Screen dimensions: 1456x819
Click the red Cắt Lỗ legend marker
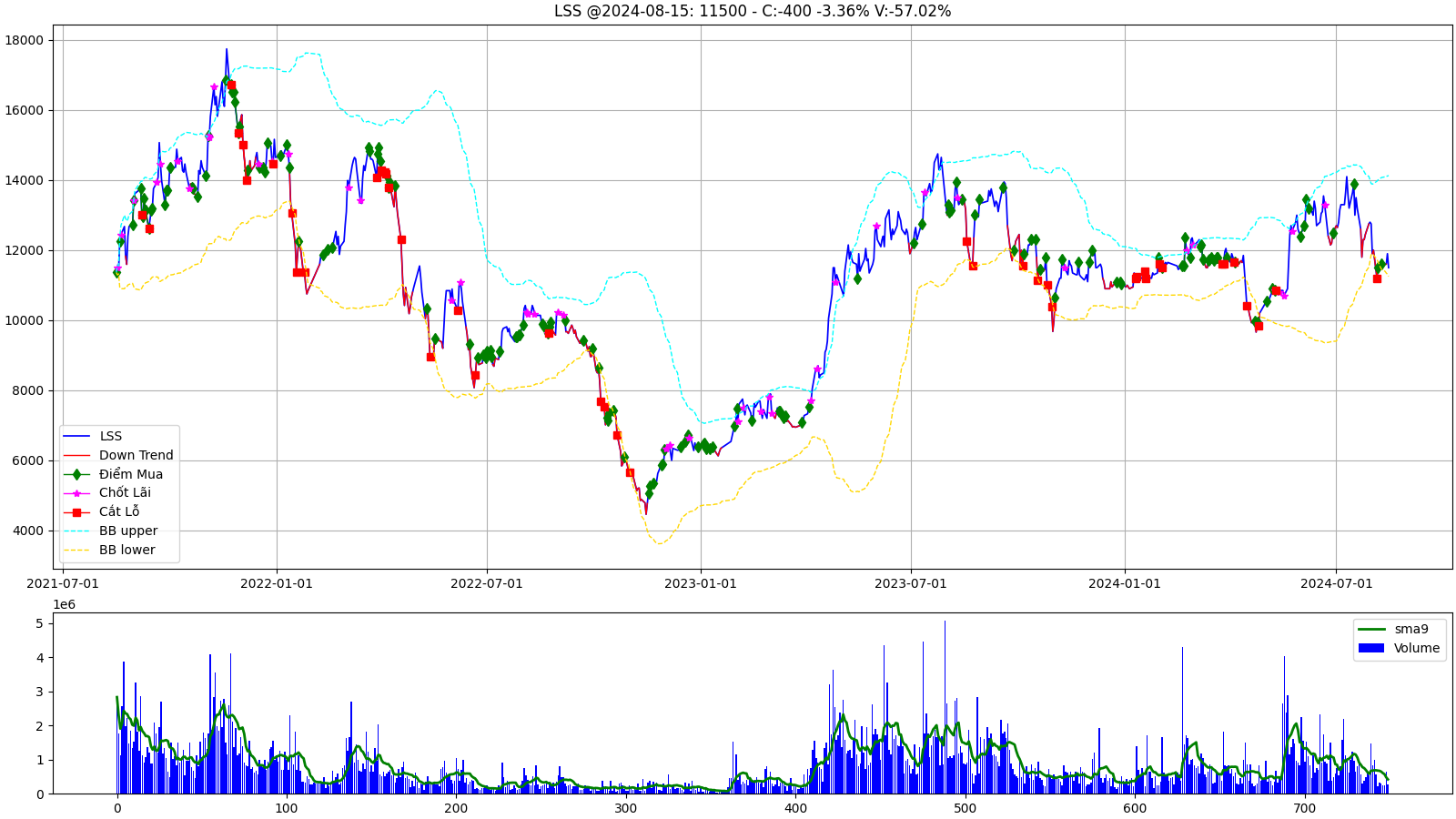(x=76, y=511)
